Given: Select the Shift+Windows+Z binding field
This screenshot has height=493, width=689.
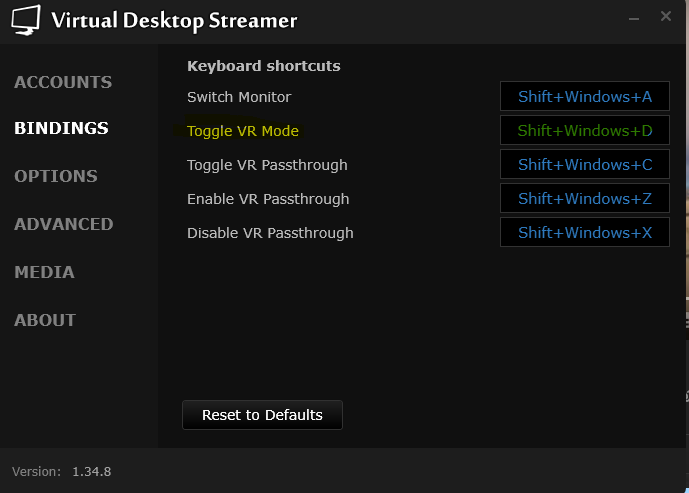Looking at the screenshot, I should (x=584, y=199).
